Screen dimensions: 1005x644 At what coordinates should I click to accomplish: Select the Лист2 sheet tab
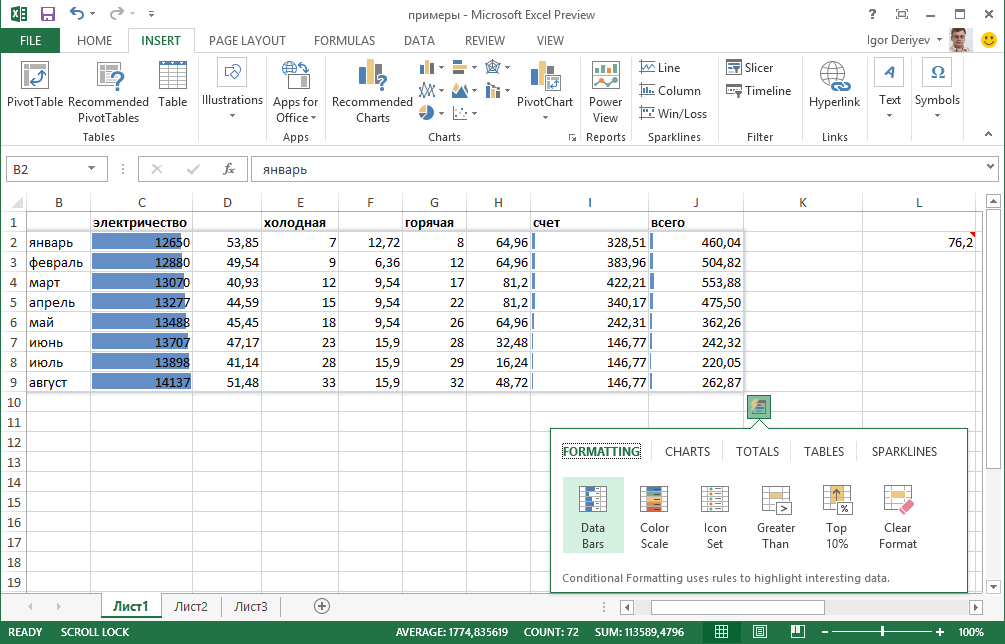click(x=191, y=606)
